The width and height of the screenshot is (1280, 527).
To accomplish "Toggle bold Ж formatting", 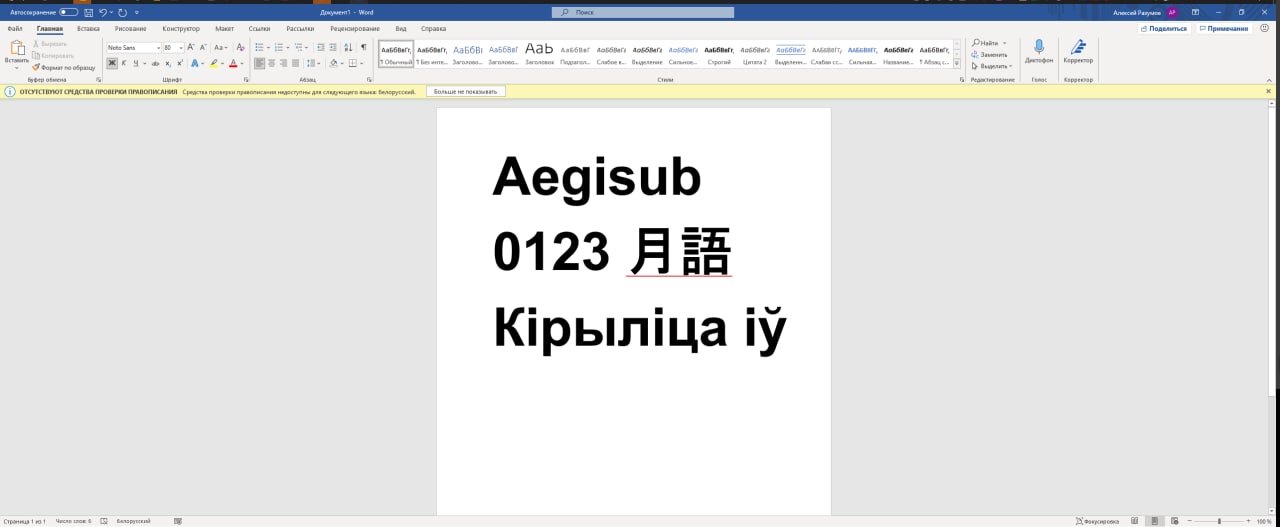I will [112, 63].
